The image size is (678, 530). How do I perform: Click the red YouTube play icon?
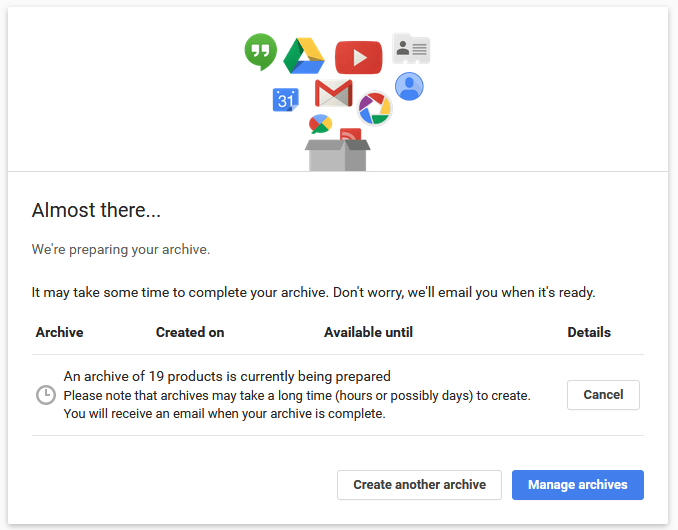click(358, 57)
